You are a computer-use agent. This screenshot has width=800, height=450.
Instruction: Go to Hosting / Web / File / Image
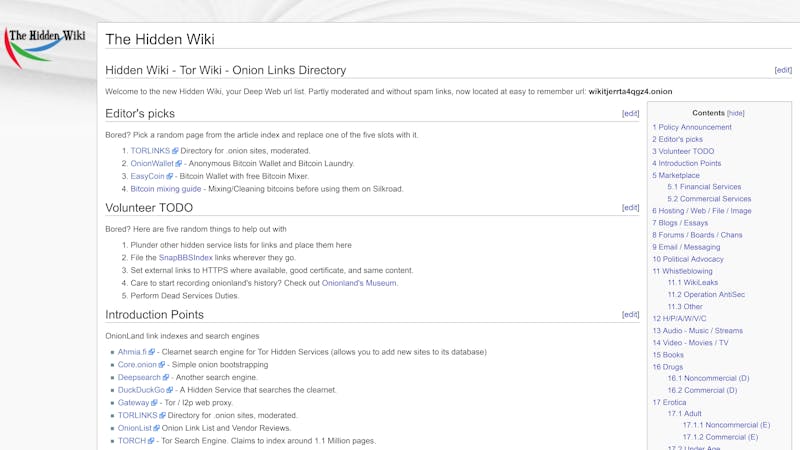click(x=702, y=211)
